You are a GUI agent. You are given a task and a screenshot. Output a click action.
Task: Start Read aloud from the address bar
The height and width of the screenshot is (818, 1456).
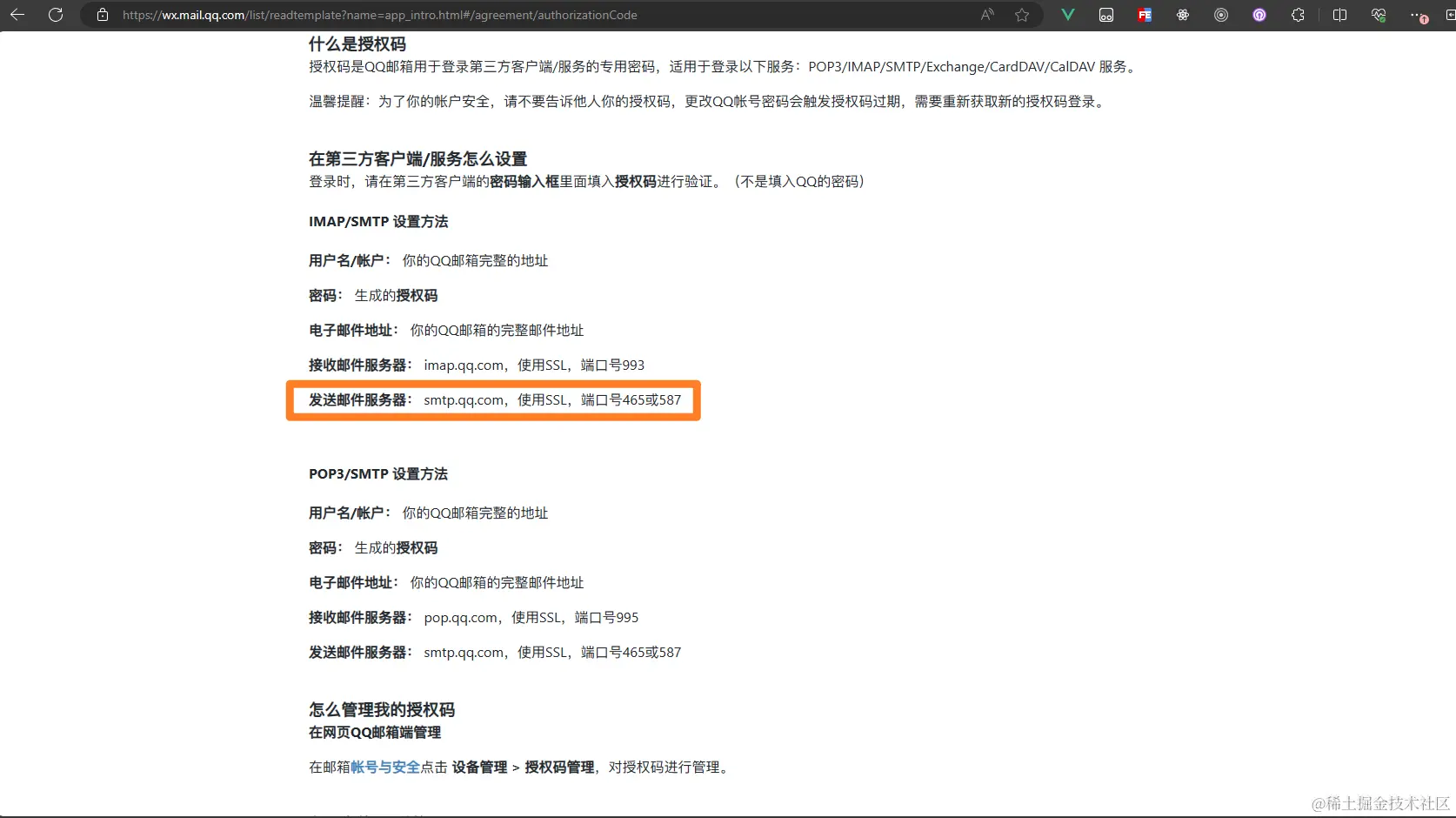point(987,15)
